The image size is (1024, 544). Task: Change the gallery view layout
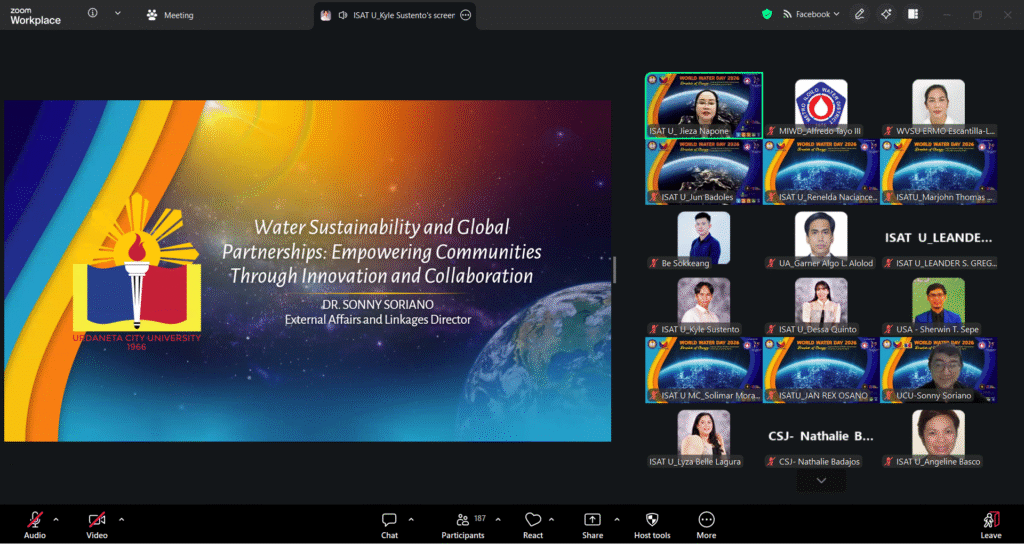913,14
